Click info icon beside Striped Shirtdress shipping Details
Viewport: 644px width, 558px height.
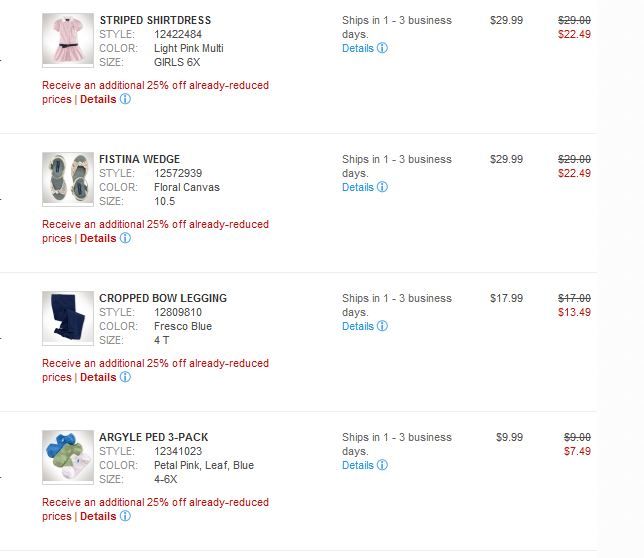[382, 48]
